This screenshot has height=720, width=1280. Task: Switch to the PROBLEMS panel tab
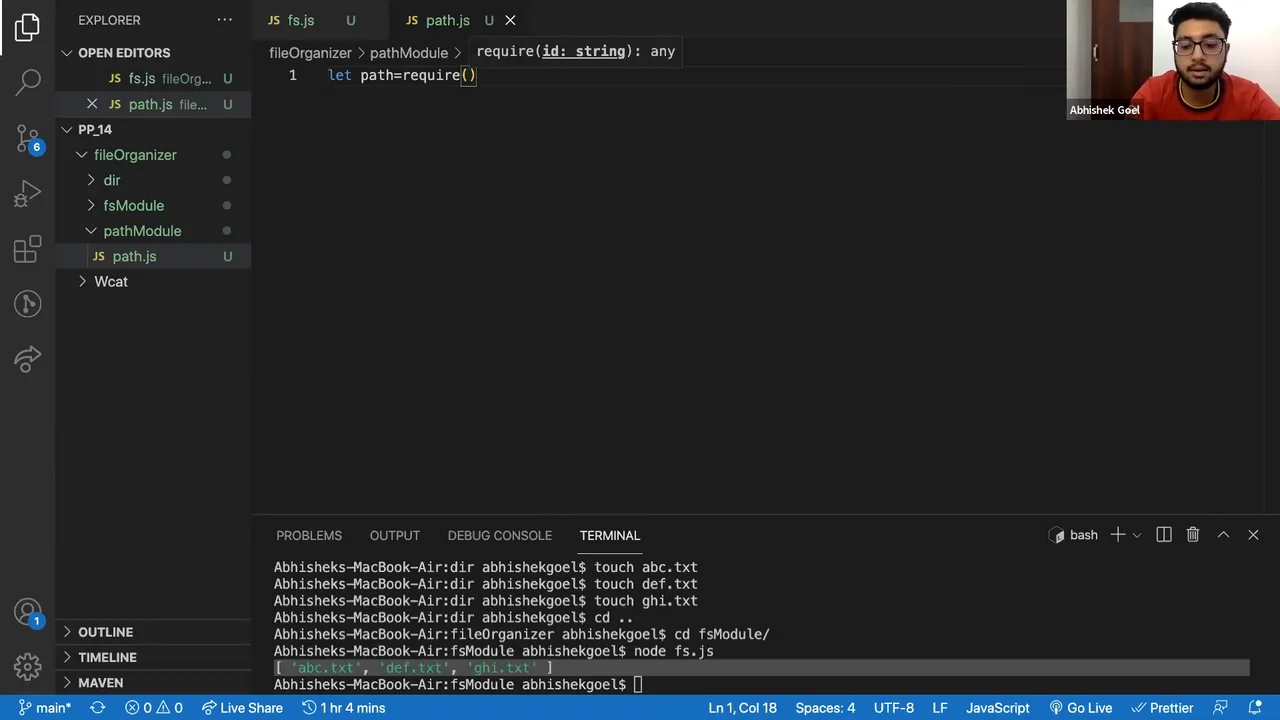click(x=308, y=536)
